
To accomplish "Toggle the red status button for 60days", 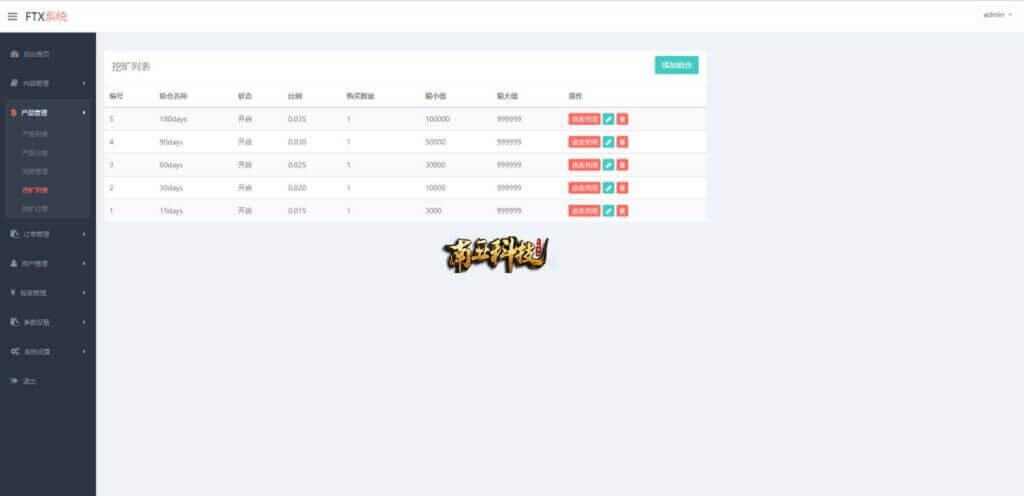I will coord(584,165).
